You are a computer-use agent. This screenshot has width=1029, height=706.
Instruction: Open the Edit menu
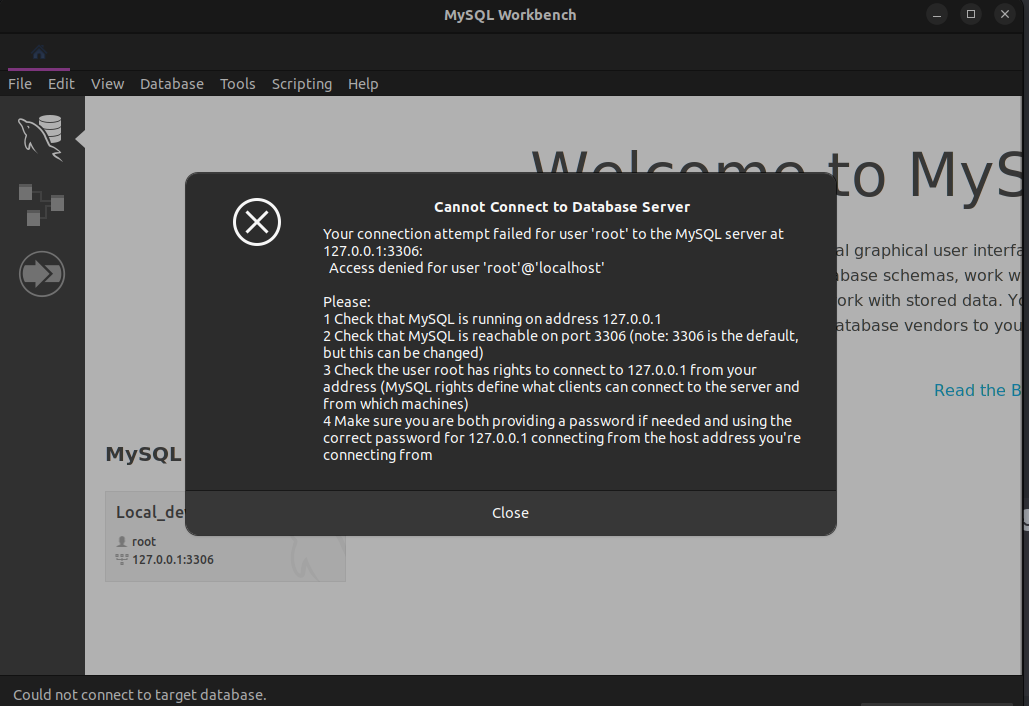(61, 84)
